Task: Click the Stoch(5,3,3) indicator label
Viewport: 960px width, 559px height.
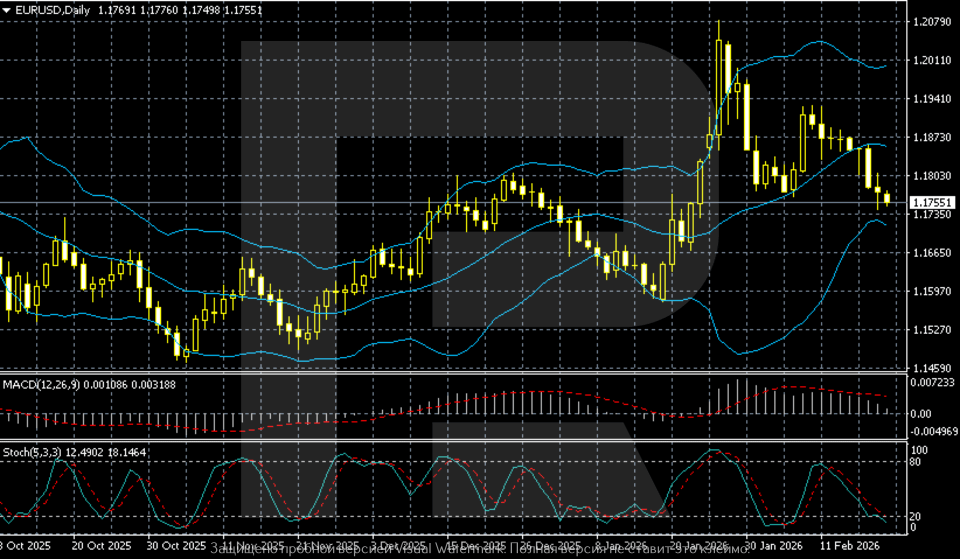Action: pos(32,453)
